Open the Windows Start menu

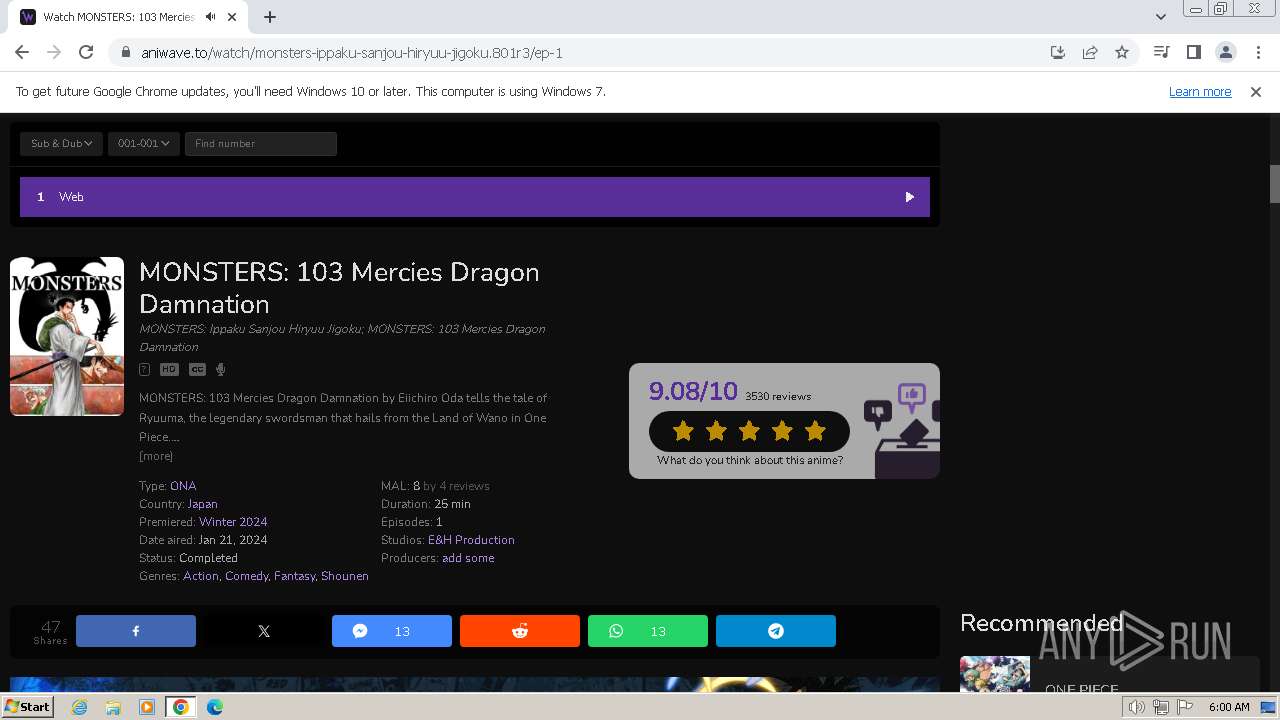(x=28, y=707)
